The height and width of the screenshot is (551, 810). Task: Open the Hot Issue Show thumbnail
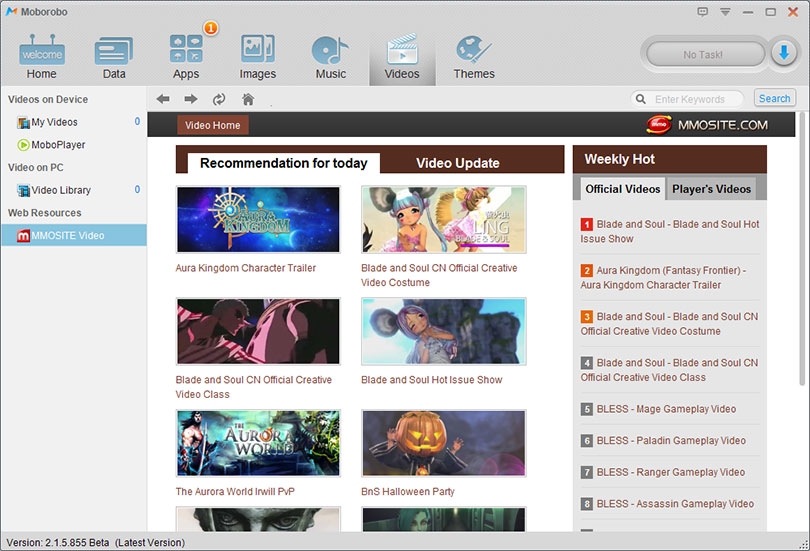click(x=444, y=331)
